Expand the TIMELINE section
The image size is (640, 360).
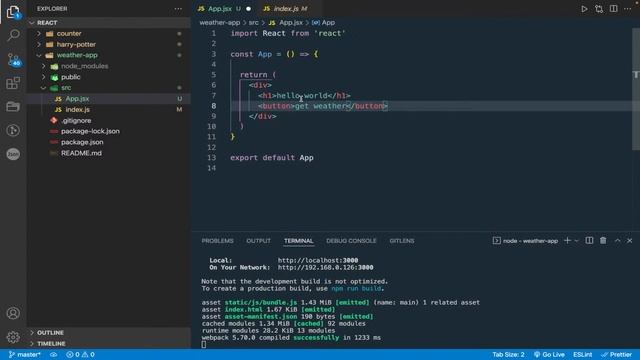tap(109, 343)
